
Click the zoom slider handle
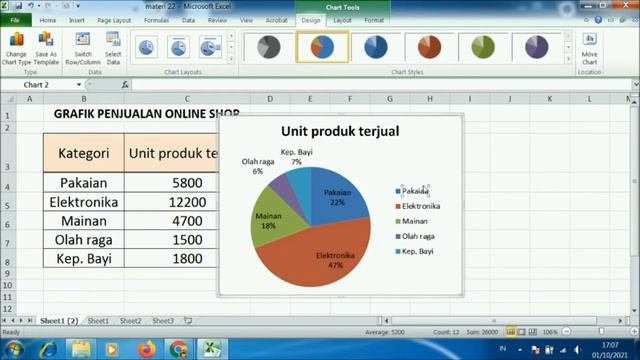[x=601, y=332]
